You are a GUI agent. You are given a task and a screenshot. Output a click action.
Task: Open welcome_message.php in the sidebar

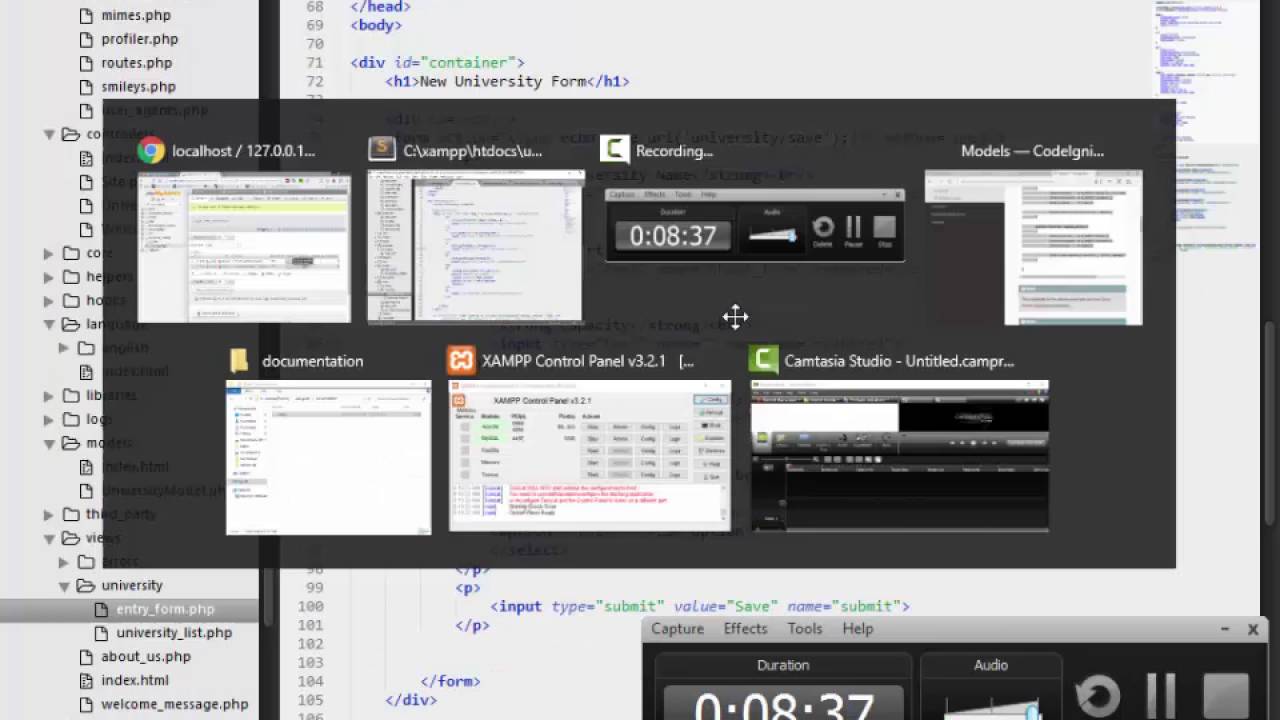click(174, 704)
